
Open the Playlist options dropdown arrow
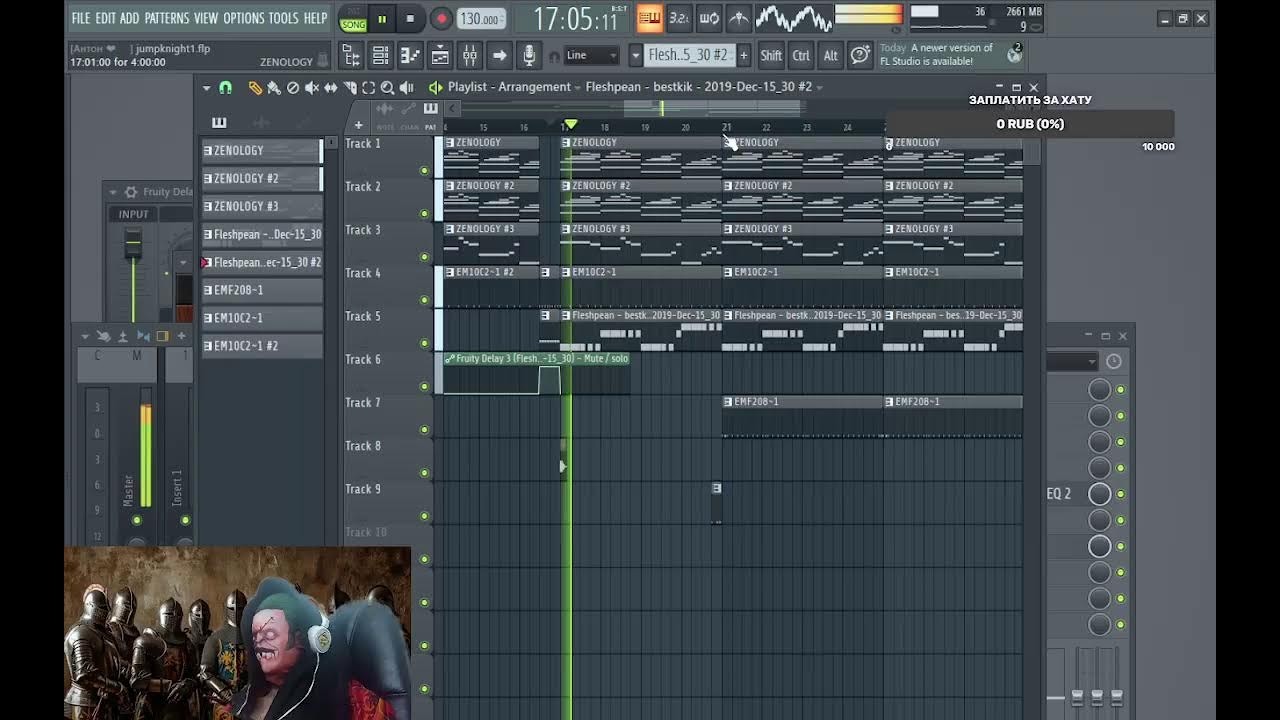point(206,88)
